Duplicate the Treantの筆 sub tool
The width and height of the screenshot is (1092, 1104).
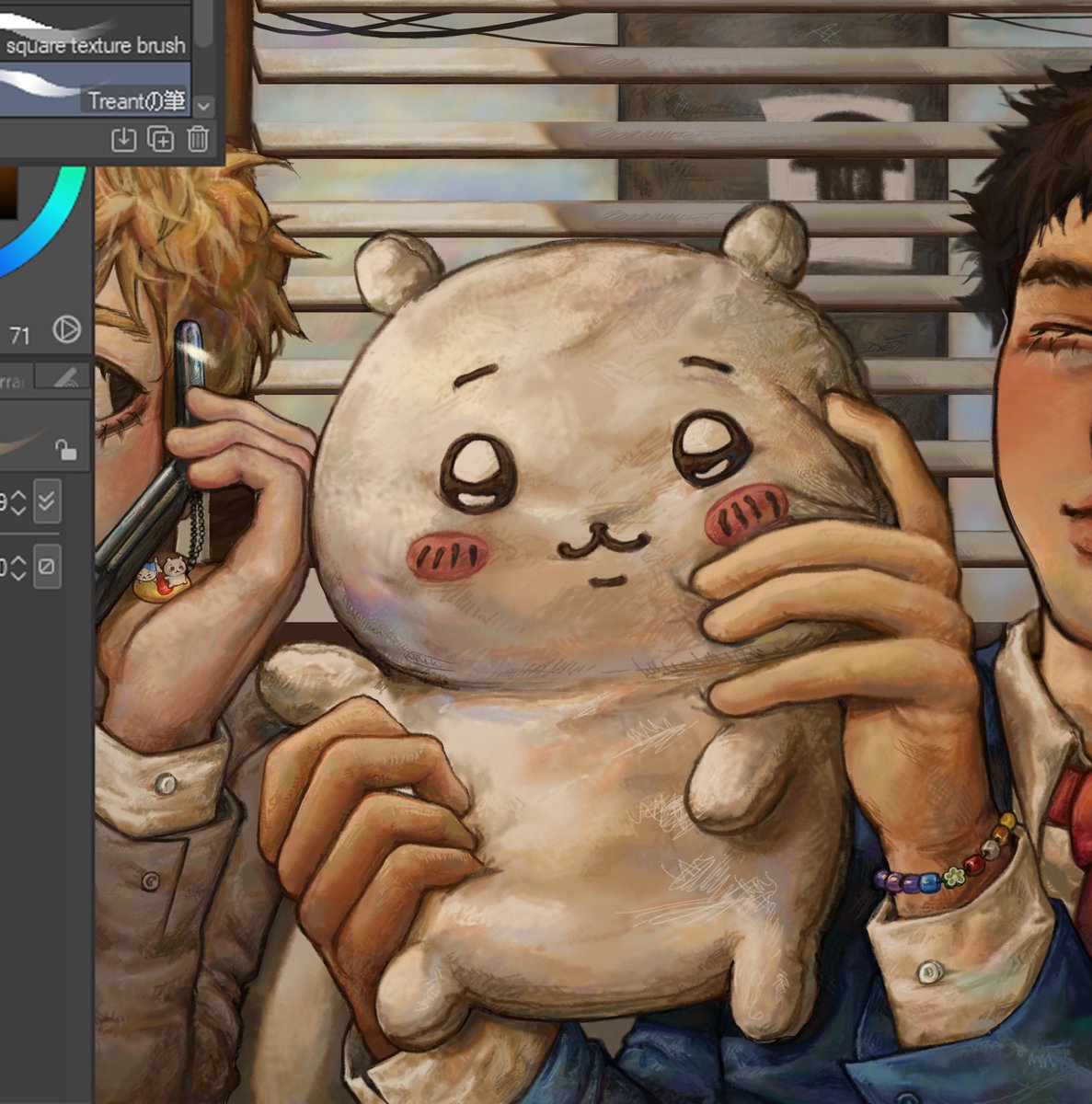pyautogui.click(x=160, y=138)
